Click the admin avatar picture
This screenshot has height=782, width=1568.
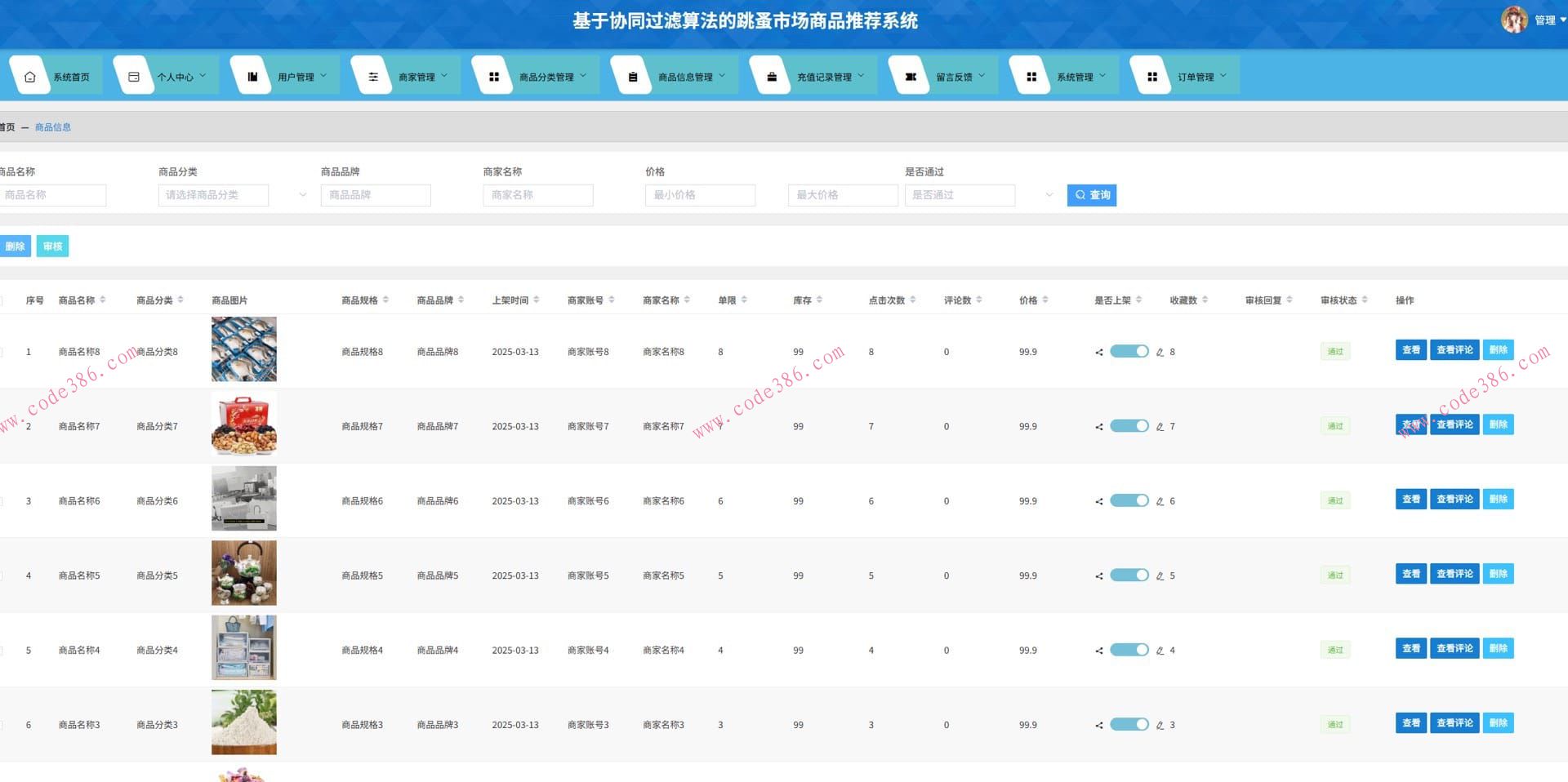(x=1513, y=20)
